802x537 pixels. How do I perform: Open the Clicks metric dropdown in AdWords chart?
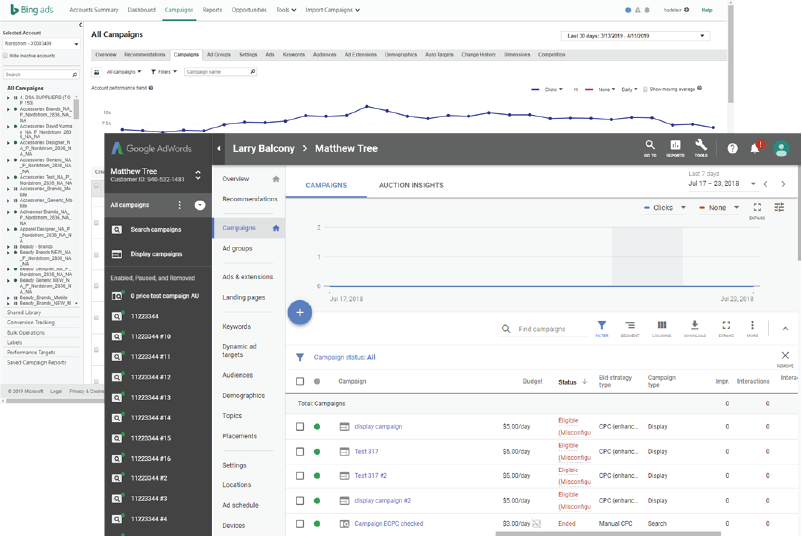click(665, 208)
